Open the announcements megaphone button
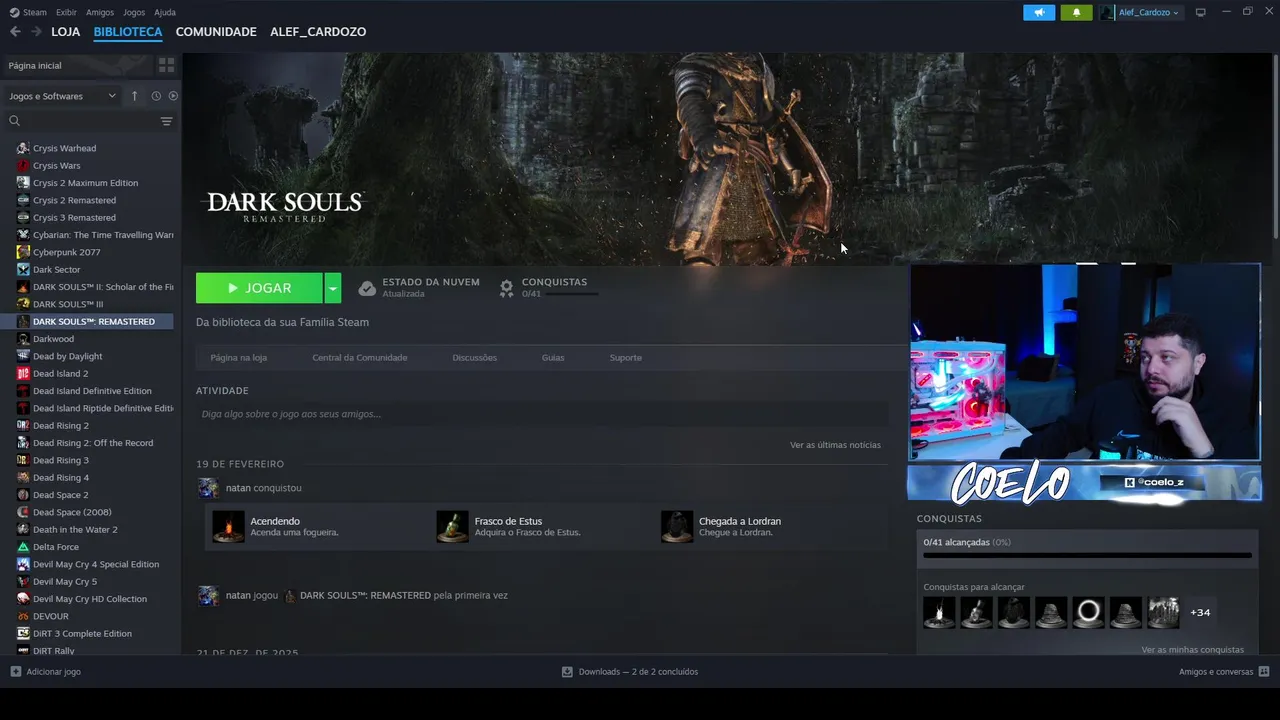The width and height of the screenshot is (1280, 720). click(x=1039, y=12)
